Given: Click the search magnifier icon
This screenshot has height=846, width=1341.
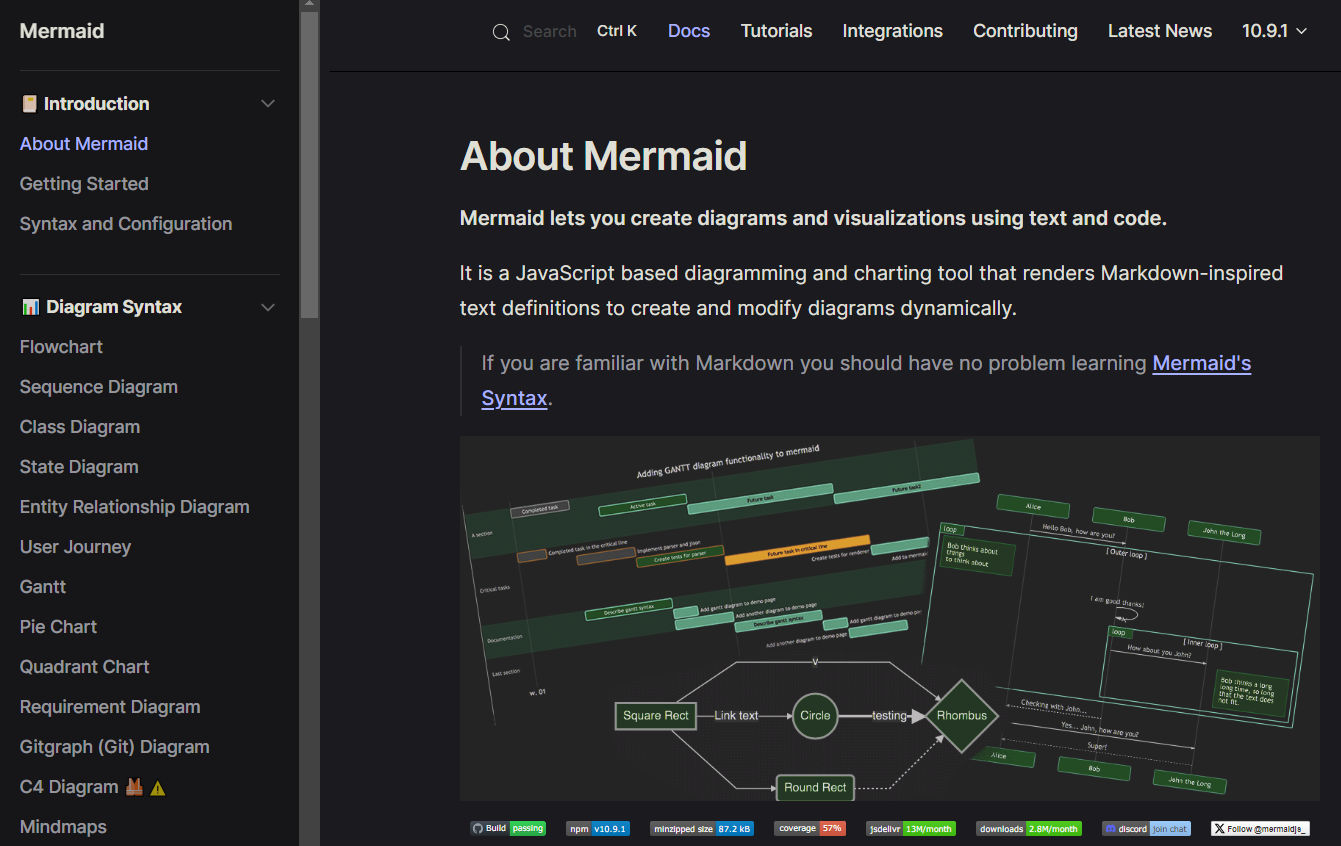Looking at the screenshot, I should coord(501,32).
